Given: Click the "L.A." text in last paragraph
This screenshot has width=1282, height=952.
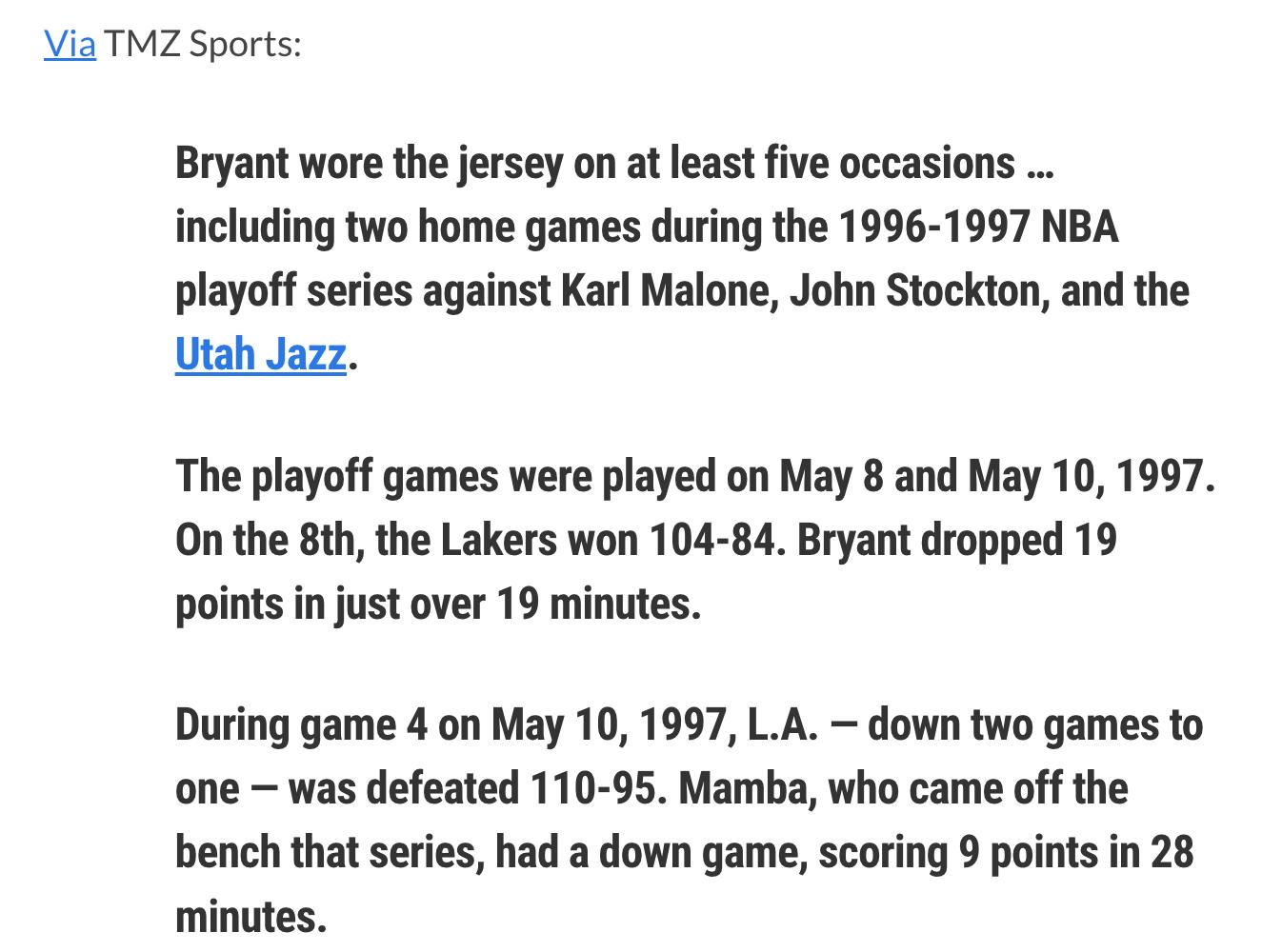Looking at the screenshot, I should click(782, 724).
